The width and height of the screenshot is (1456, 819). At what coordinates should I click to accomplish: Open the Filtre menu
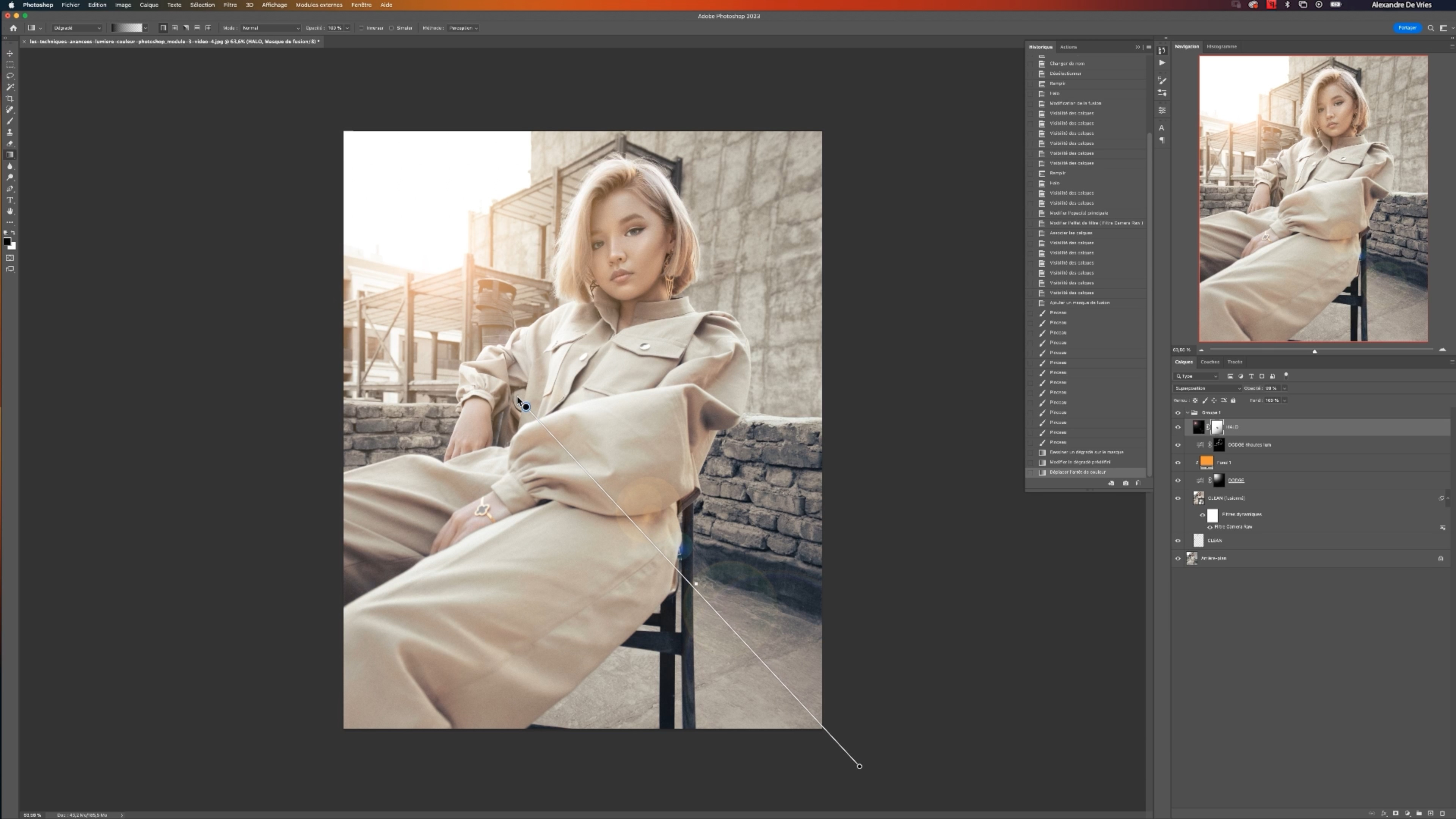(229, 5)
